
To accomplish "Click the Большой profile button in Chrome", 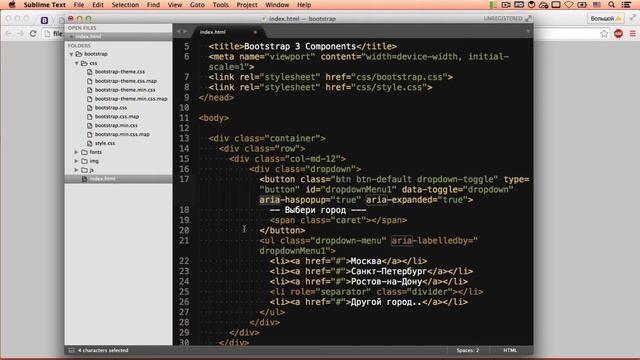I will click(x=605, y=18).
